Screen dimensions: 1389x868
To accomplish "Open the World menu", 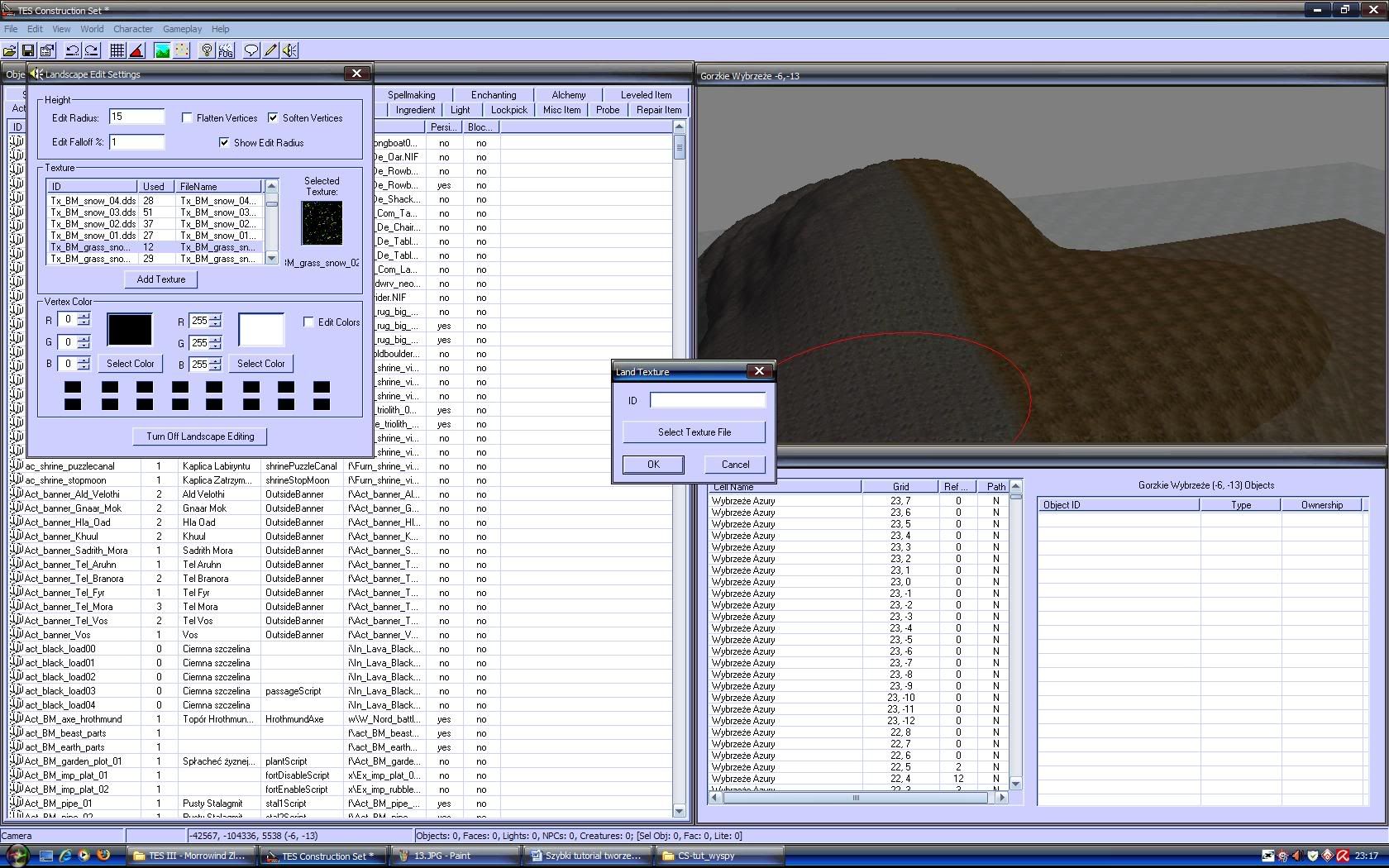I will point(92,29).
